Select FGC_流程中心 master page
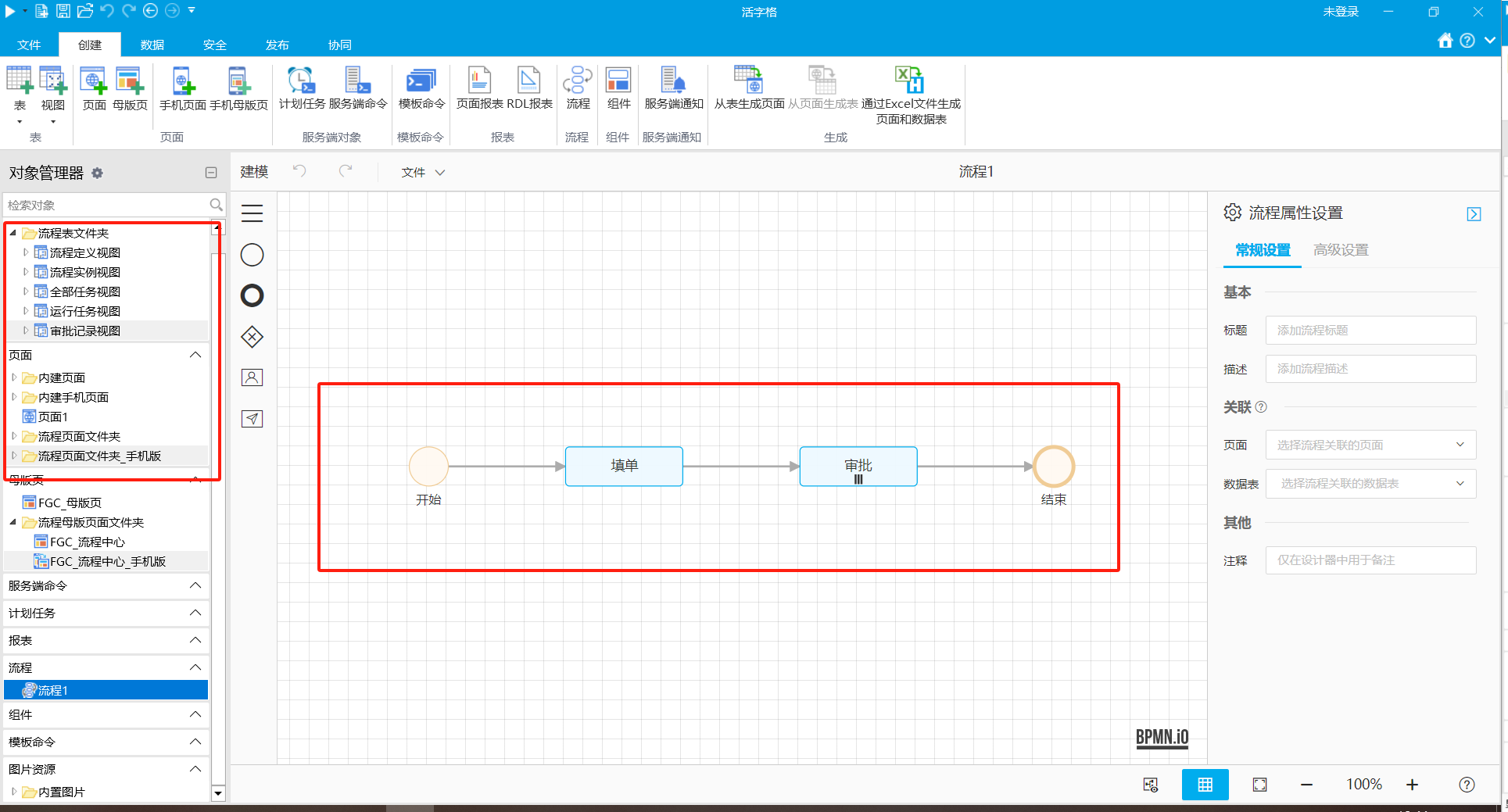The height and width of the screenshot is (812, 1508). click(87, 542)
